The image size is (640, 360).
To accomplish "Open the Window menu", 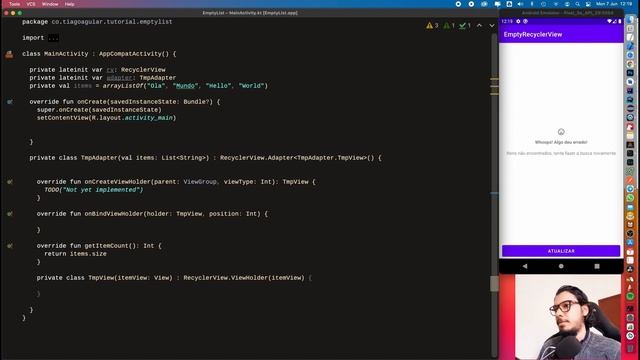I will 50,4.
